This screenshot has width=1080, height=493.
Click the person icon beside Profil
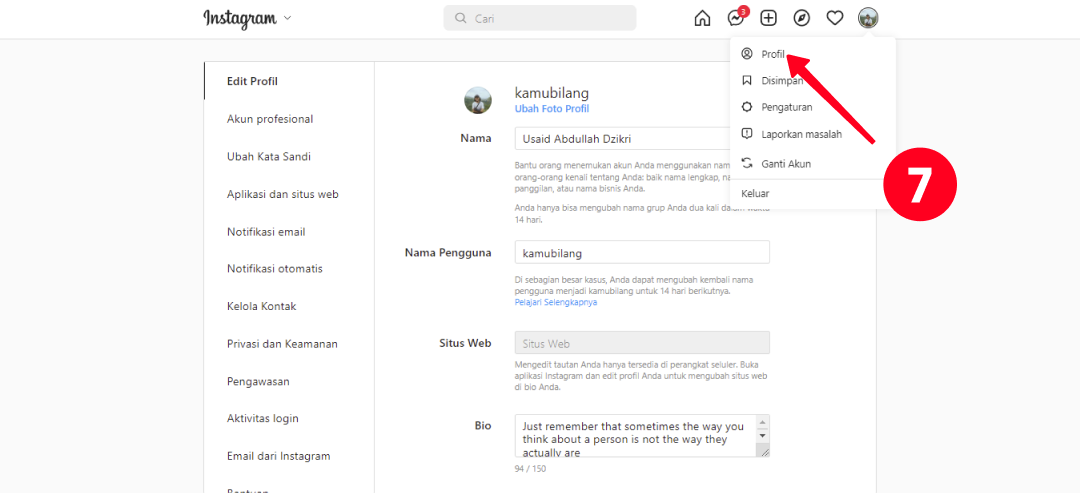747,54
